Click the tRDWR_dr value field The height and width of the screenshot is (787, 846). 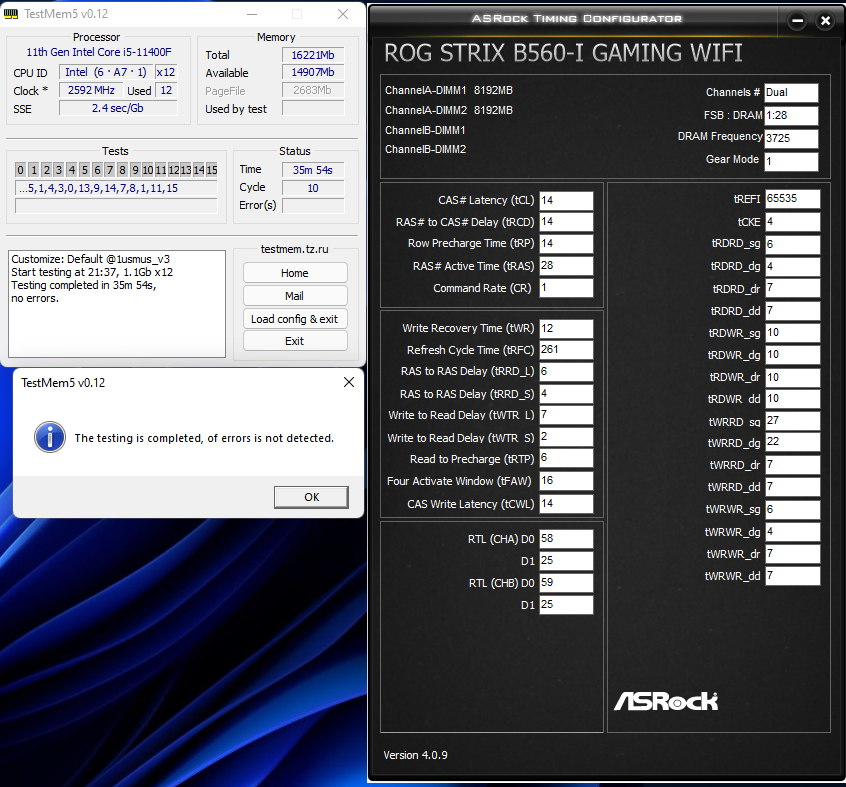[x=793, y=377]
